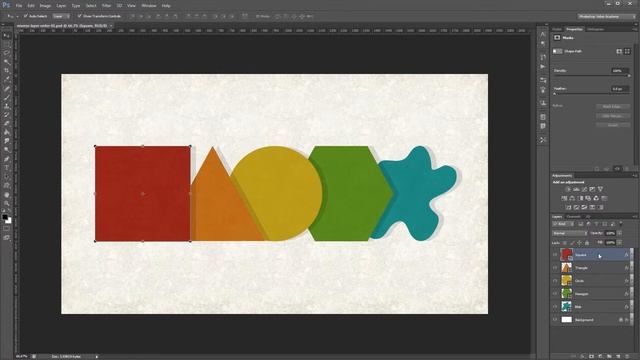
Task: Hide the Blob layer
Action: click(555, 307)
